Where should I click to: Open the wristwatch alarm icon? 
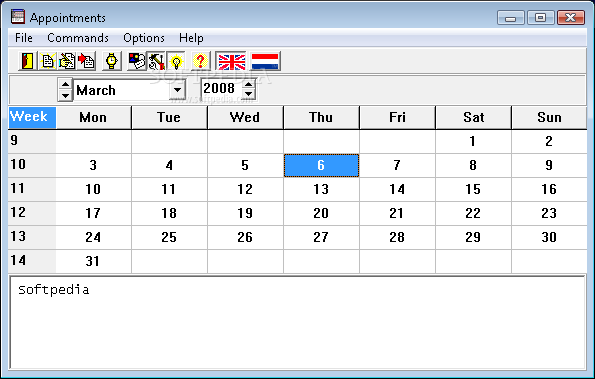pyautogui.click(x=112, y=61)
